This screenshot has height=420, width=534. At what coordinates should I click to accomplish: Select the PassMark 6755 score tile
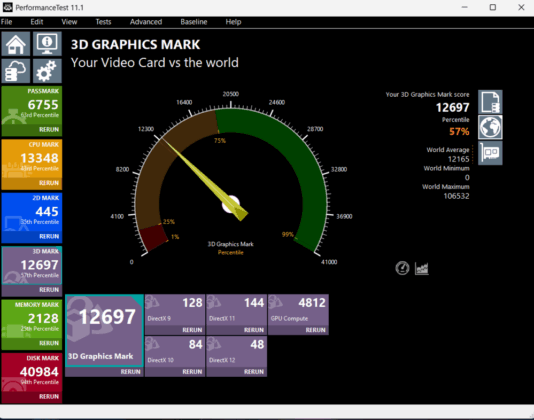32,105
